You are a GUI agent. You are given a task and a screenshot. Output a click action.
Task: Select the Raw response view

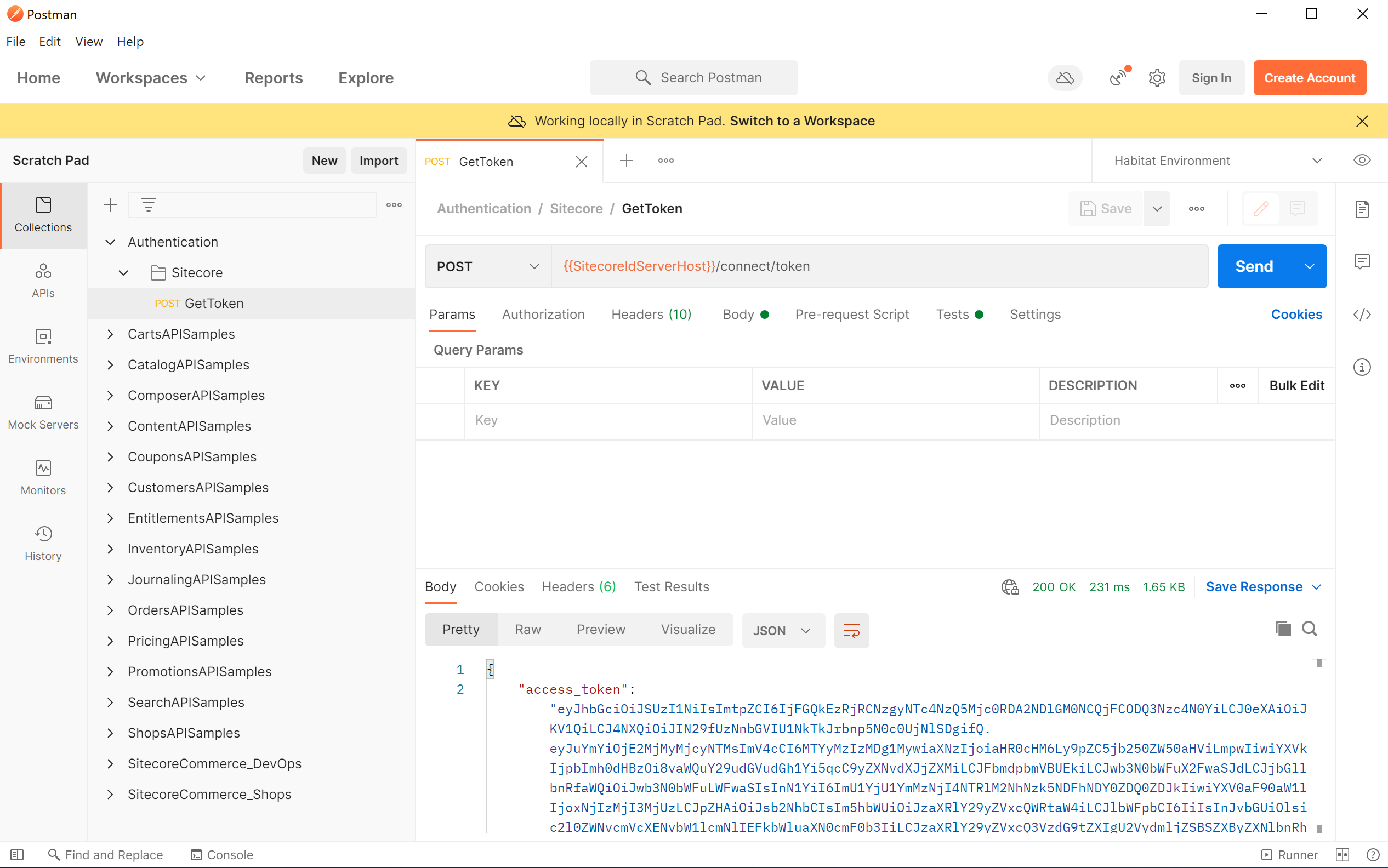(528, 630)
